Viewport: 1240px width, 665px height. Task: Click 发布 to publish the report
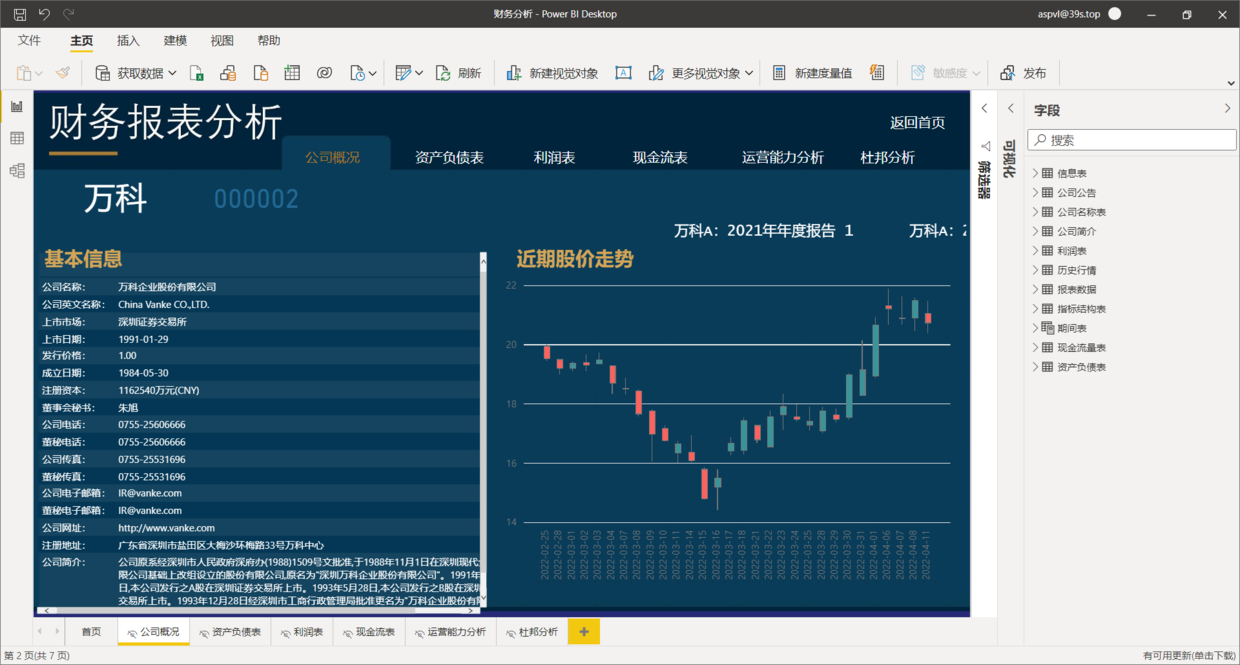(1023, 73)
